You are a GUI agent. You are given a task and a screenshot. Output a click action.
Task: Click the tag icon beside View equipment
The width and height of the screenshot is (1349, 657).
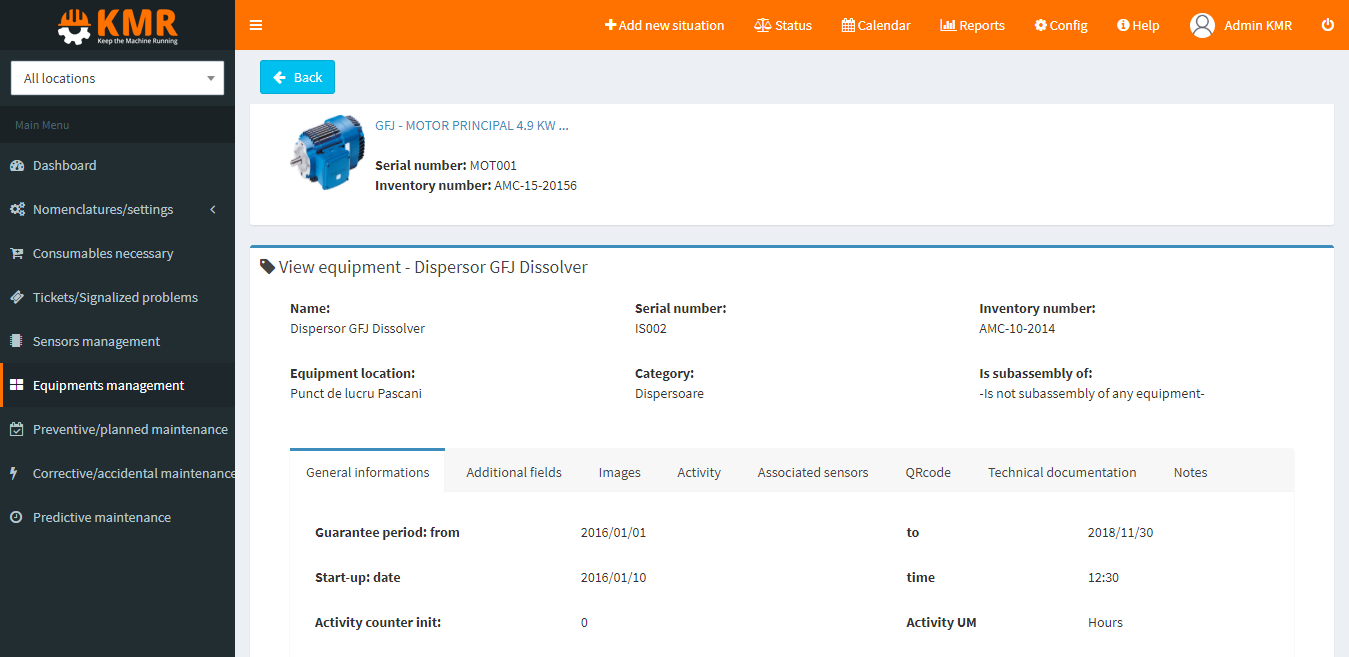tap(267, 267)
